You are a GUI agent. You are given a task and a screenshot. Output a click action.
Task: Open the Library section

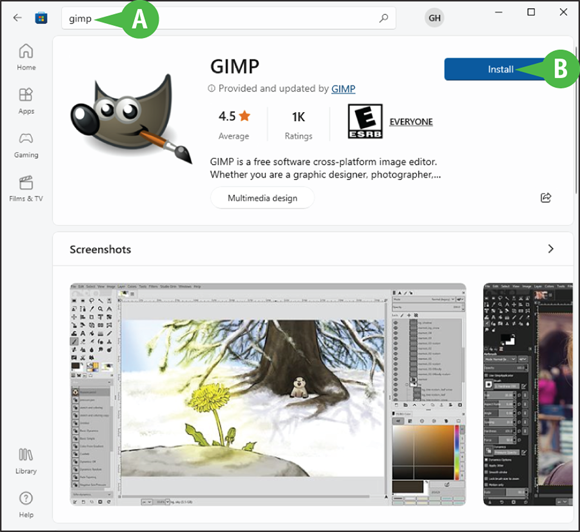pos(26,461)
